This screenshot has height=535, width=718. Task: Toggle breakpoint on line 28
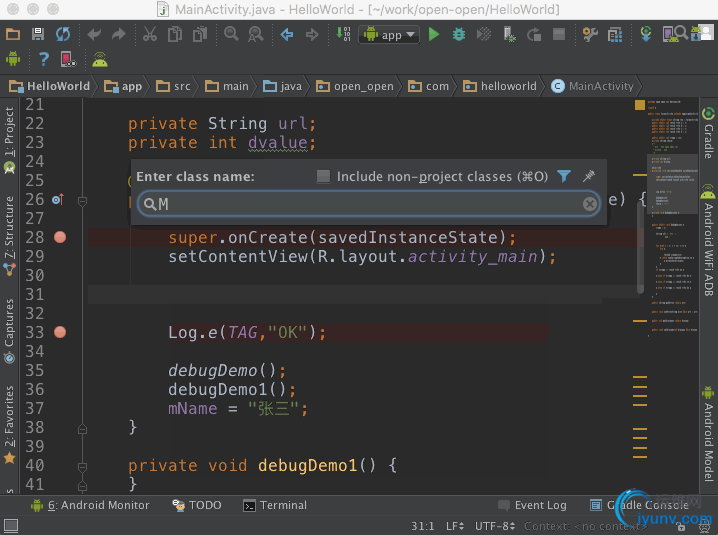pyautogui.click(x=60, y=237)
